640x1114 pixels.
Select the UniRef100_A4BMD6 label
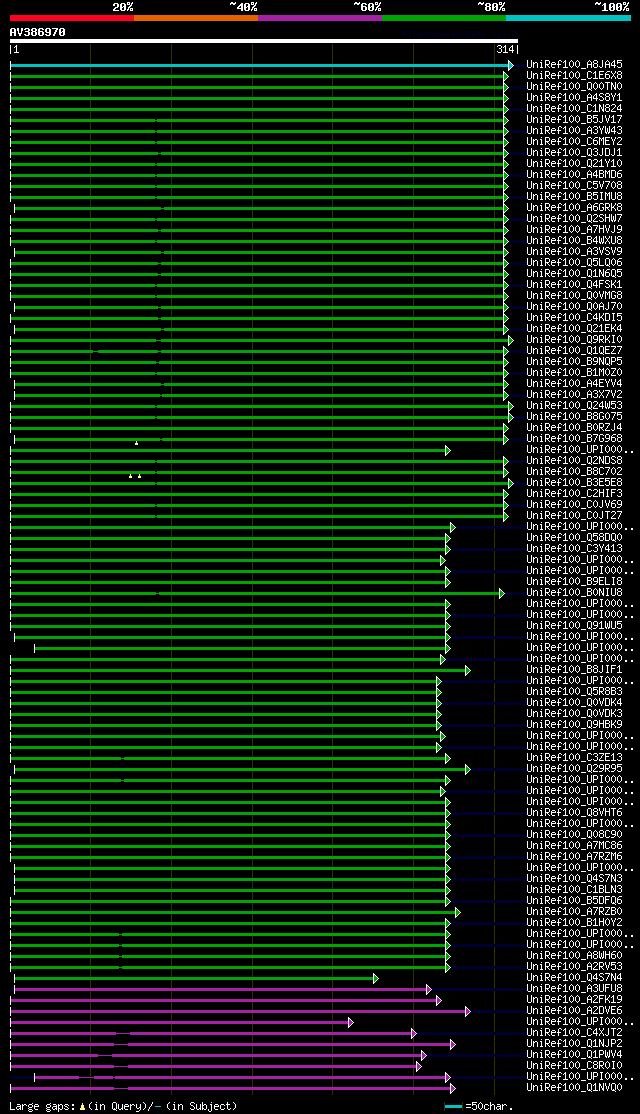575,174
